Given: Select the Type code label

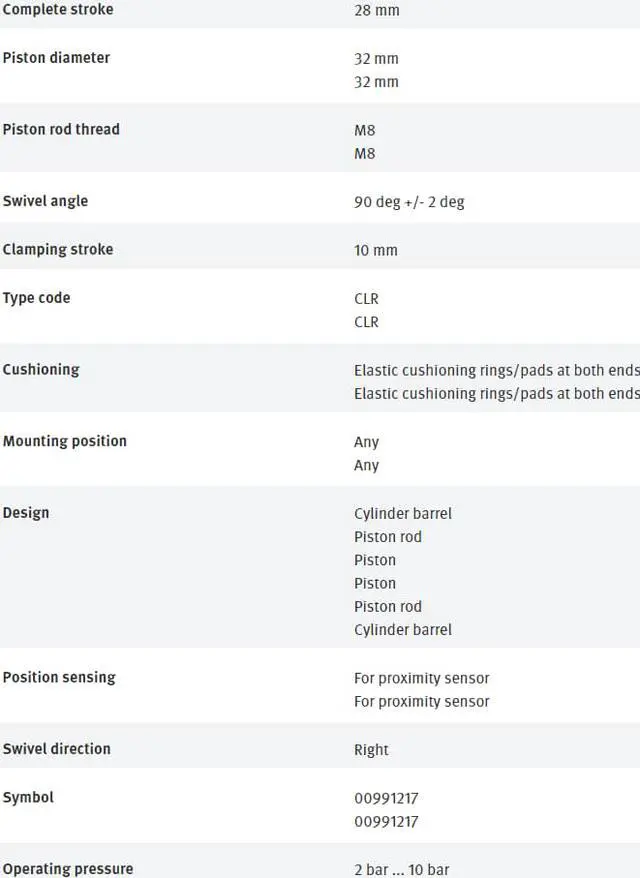Looking at the screenshot, I should pos(36,298).
